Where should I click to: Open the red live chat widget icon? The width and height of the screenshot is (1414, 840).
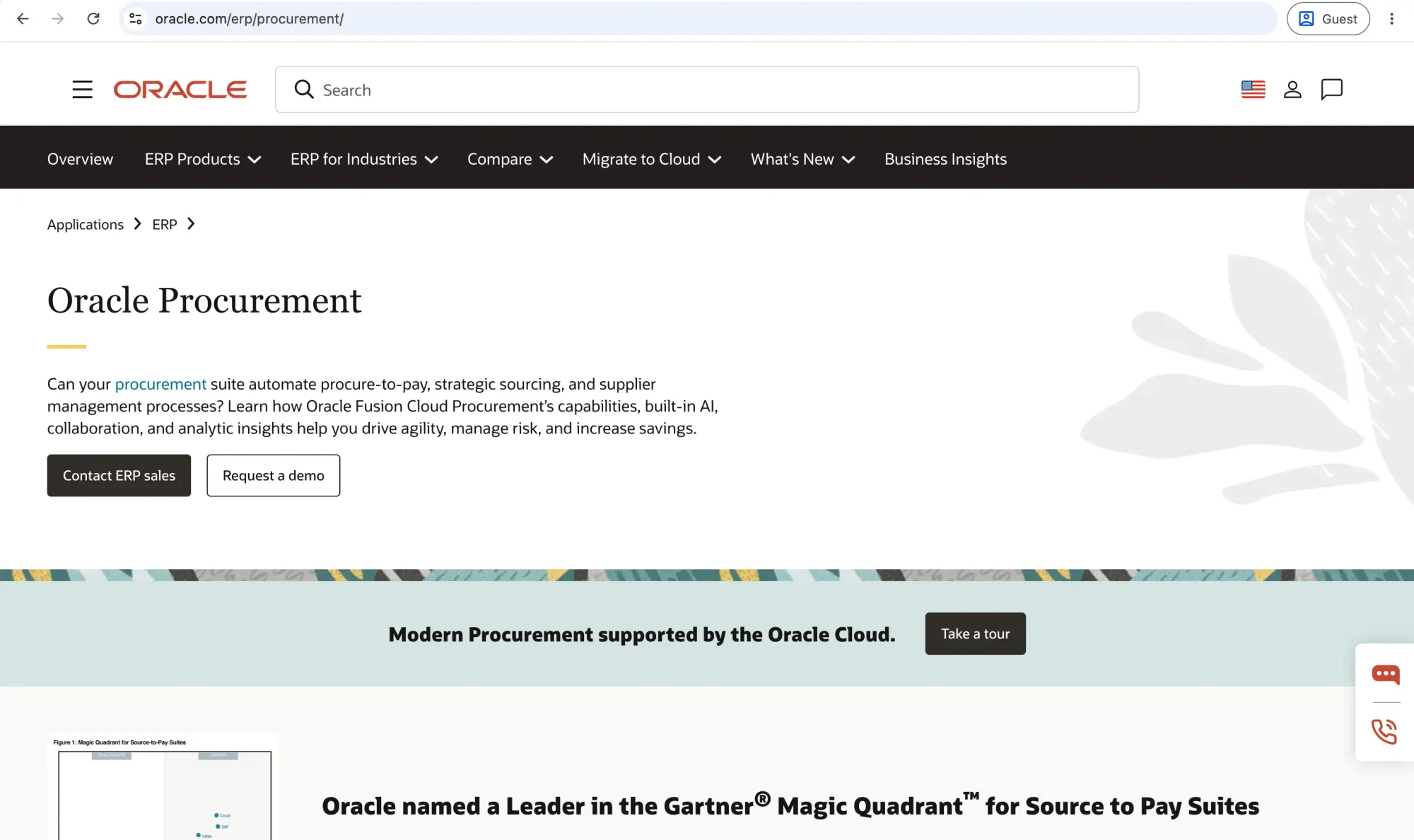(1386, 674)
